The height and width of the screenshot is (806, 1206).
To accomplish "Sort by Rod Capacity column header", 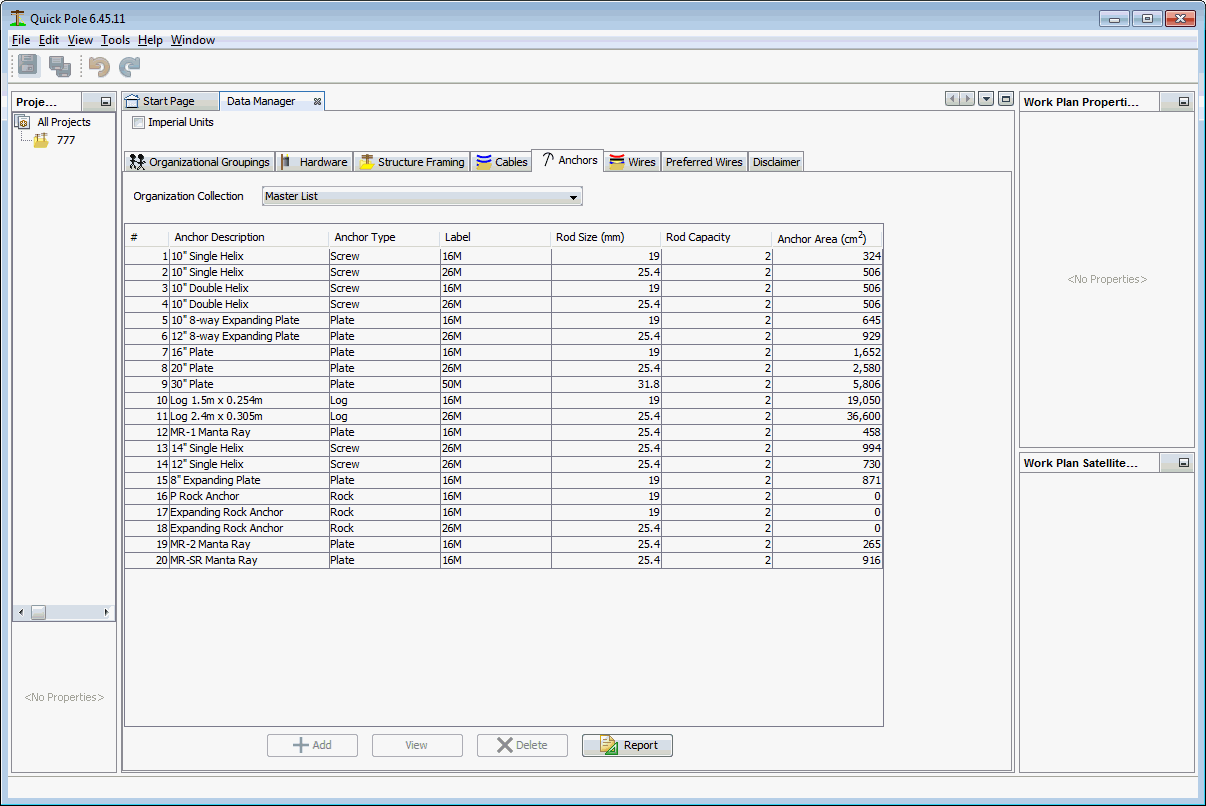I will (717, 237).
